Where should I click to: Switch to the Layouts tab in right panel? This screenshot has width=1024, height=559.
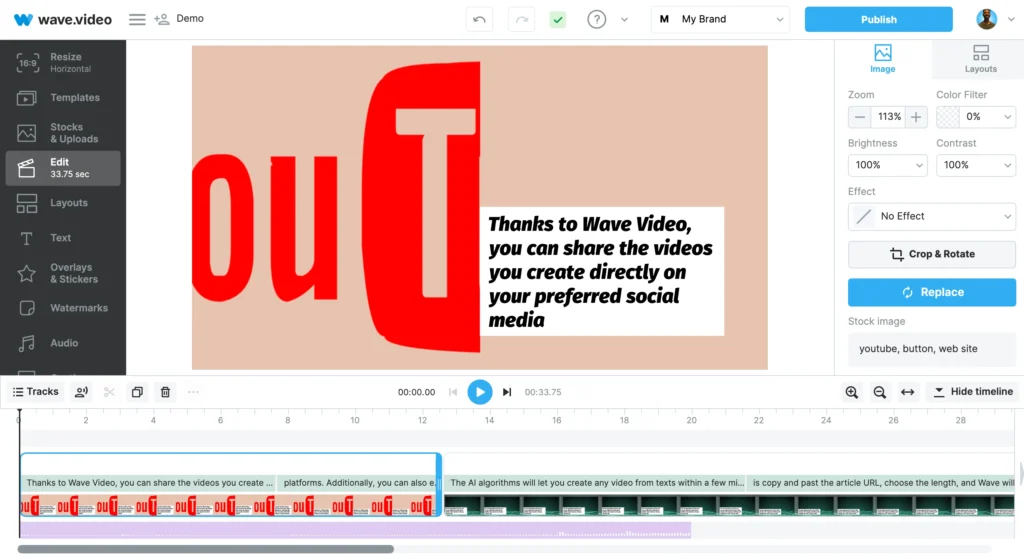point(980,59)
